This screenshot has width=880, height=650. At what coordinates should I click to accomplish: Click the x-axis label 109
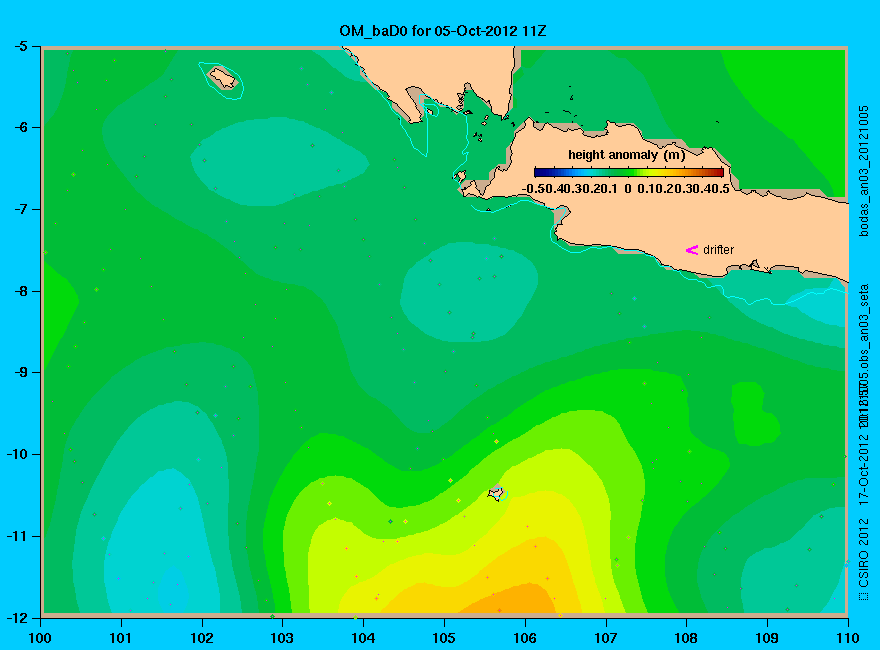click(x=767, y=638)
